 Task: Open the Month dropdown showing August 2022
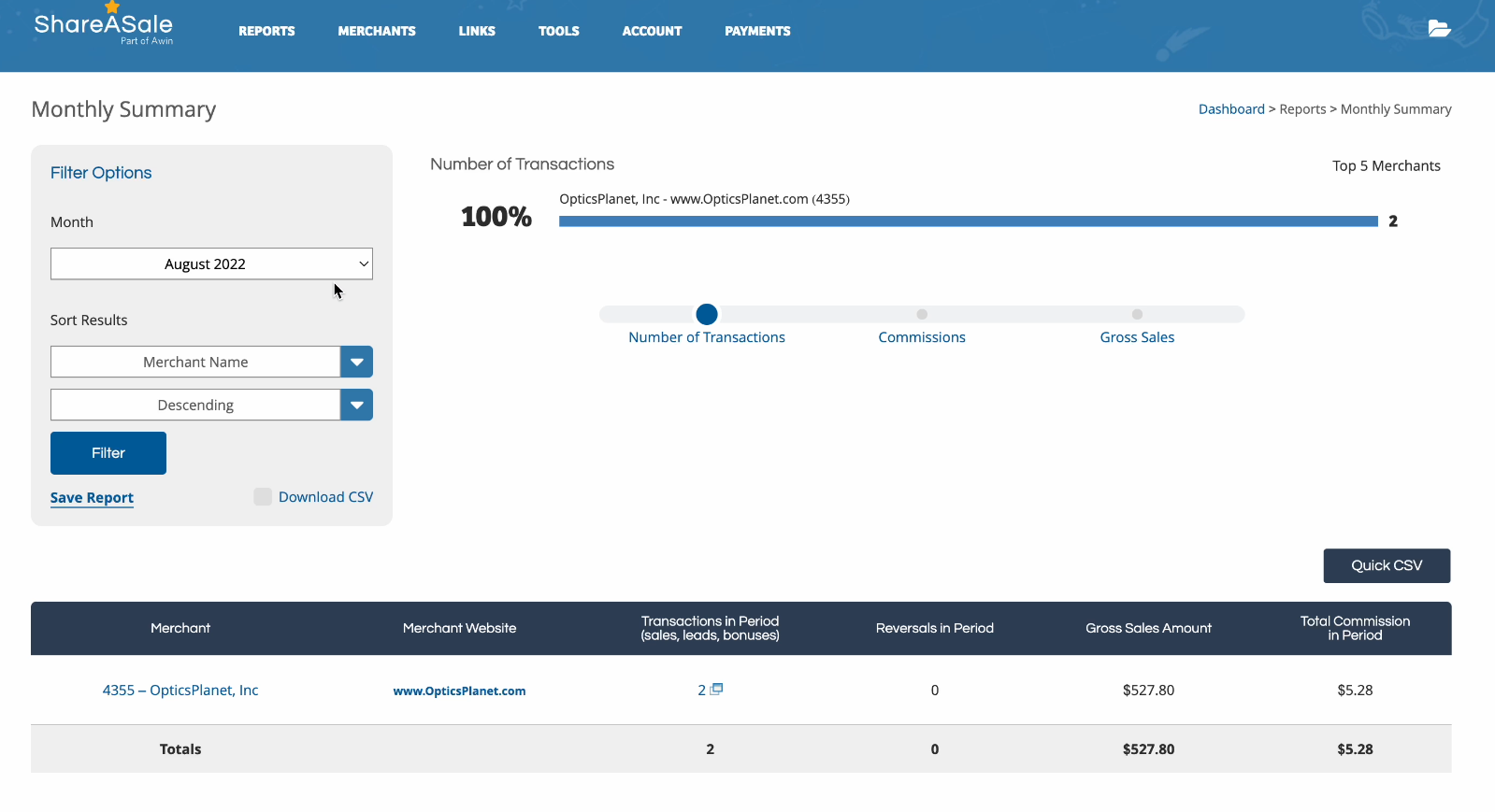pyautogui.click(x=211, y=264)
